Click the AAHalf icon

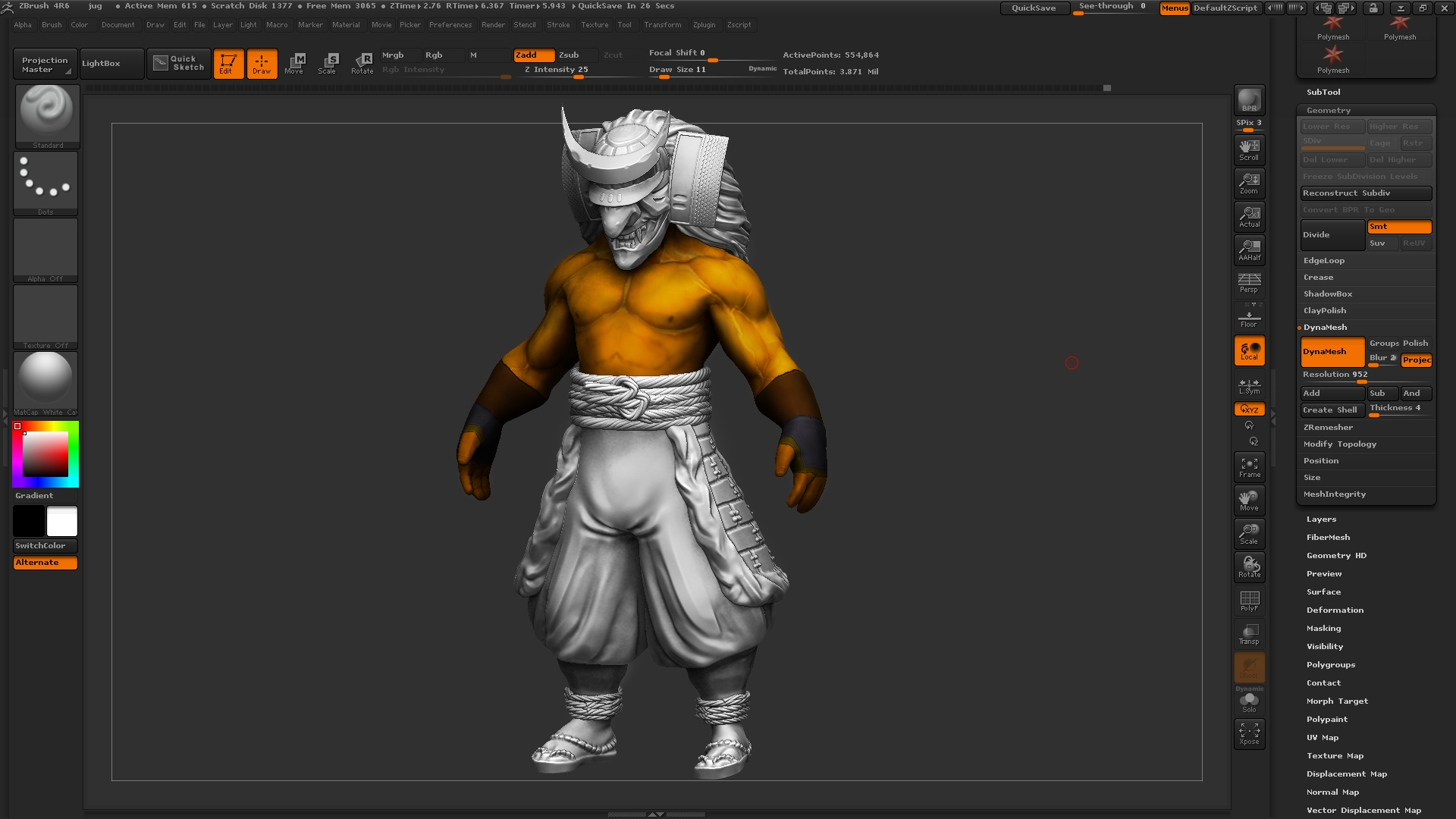[1249, 249]
